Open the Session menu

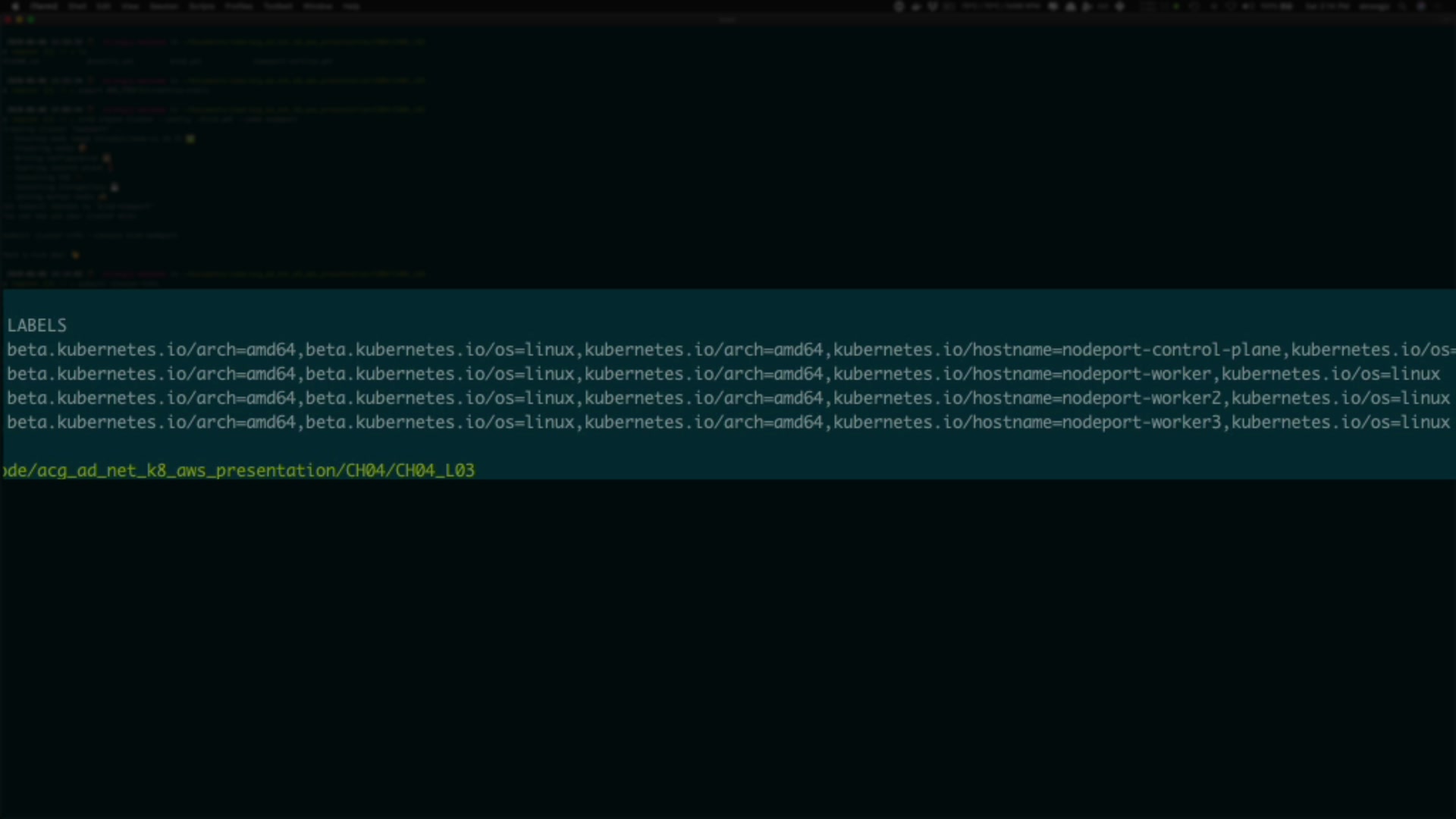[x=164, y=6]
